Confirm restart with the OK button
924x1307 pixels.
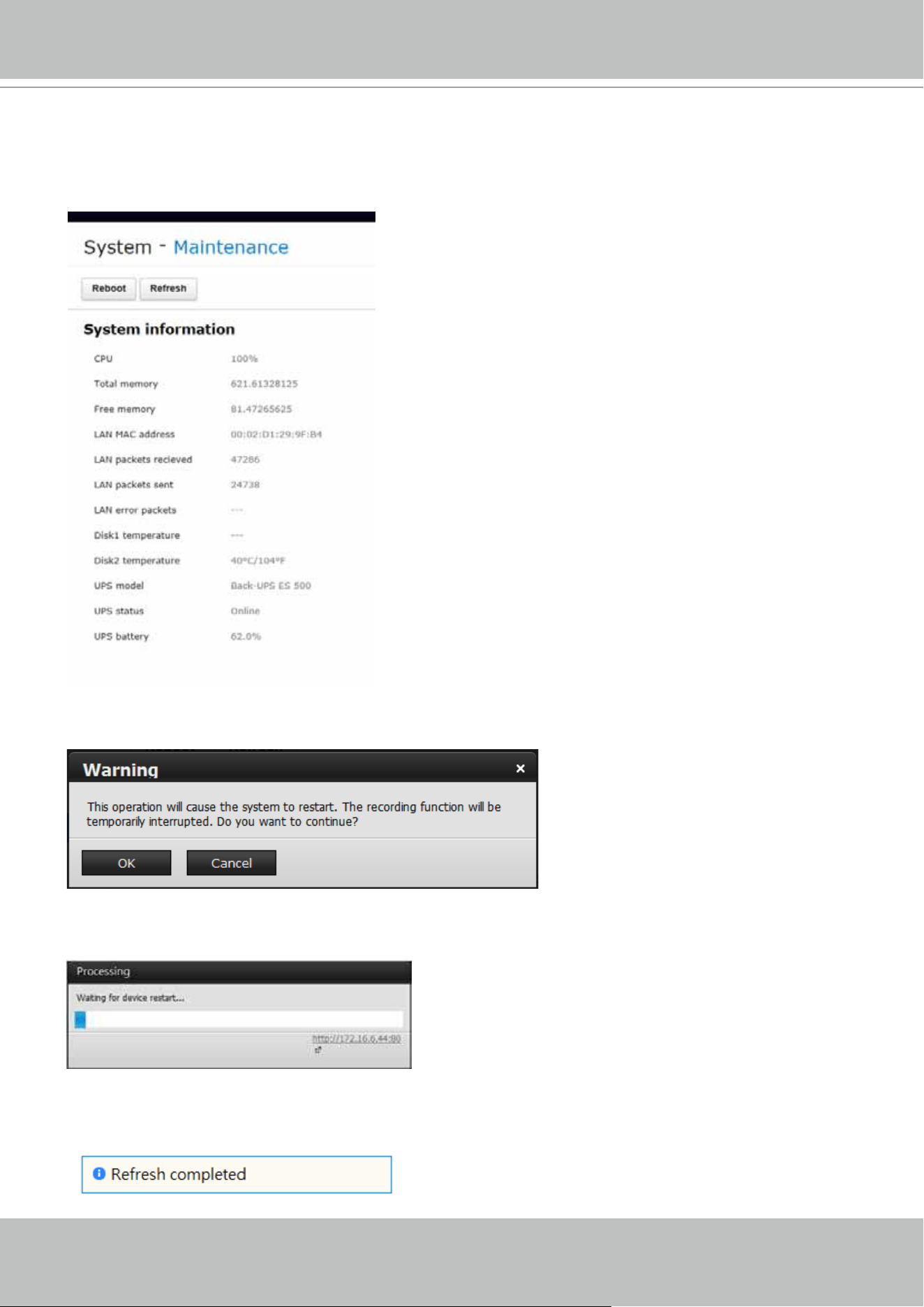pos(126,863)
